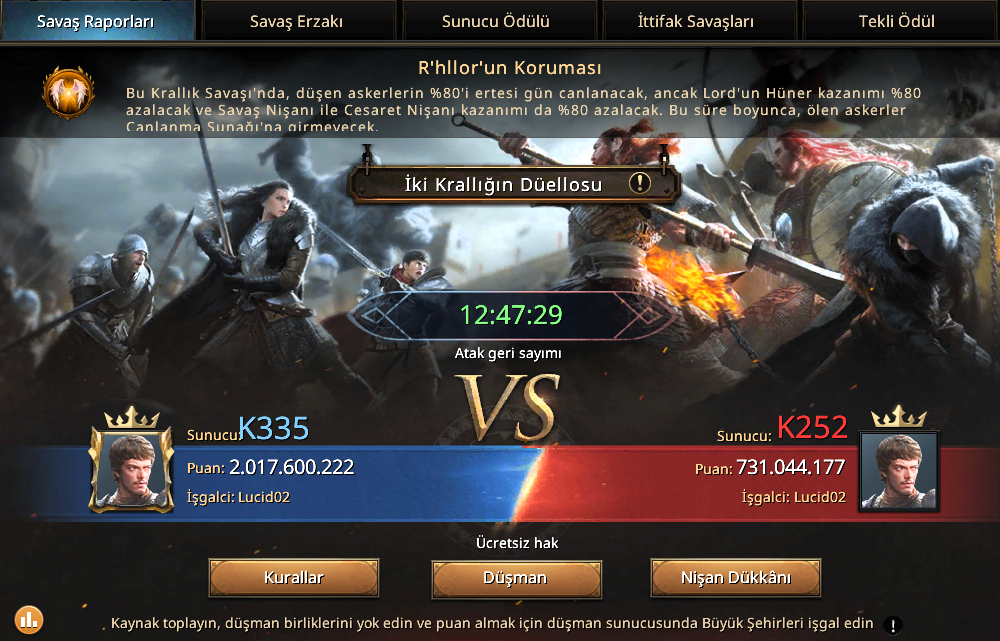
Task: Open the statistics chart icon at bottom left
Action: tap(29, 619)
